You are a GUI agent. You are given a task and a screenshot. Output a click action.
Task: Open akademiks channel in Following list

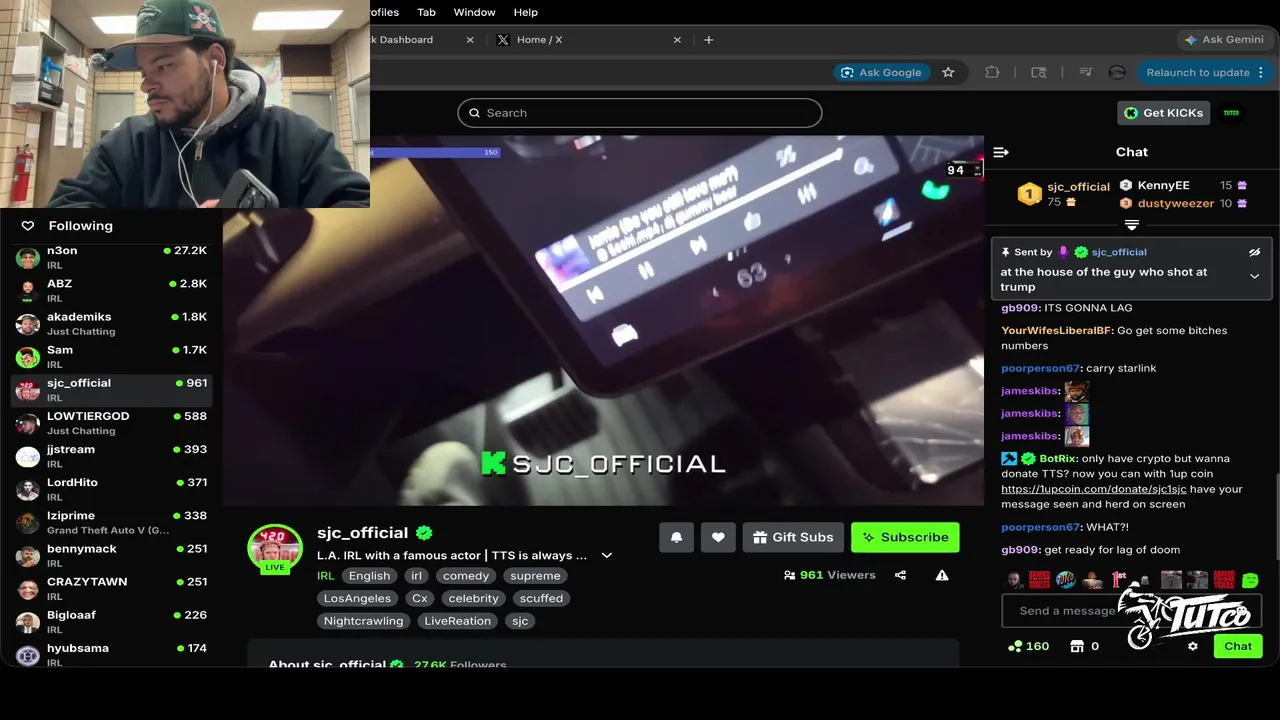click(x=111, y=323)
